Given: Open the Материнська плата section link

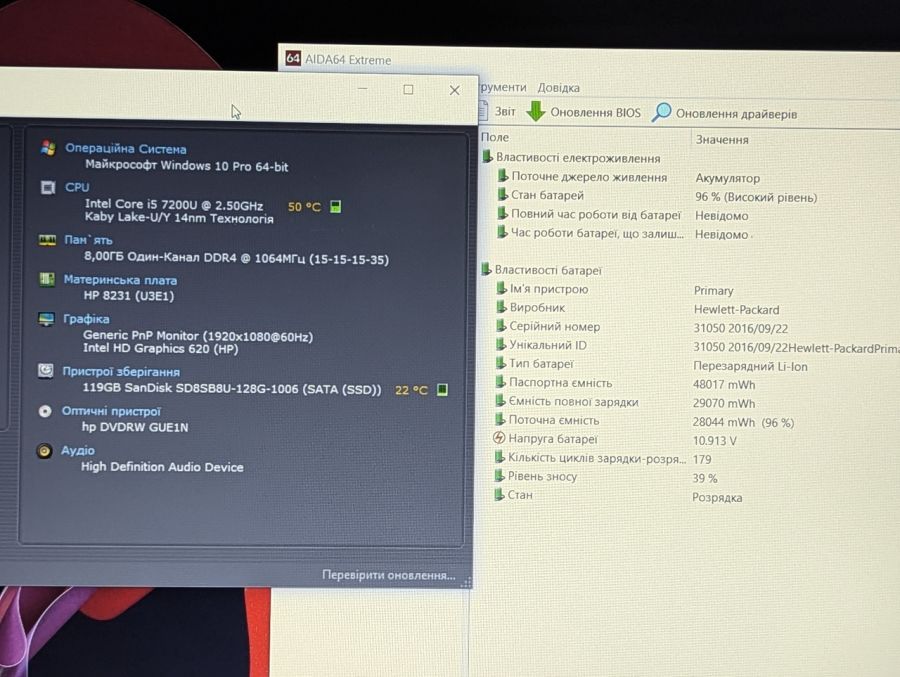Looking at the screenshot, I should (120, 280).
